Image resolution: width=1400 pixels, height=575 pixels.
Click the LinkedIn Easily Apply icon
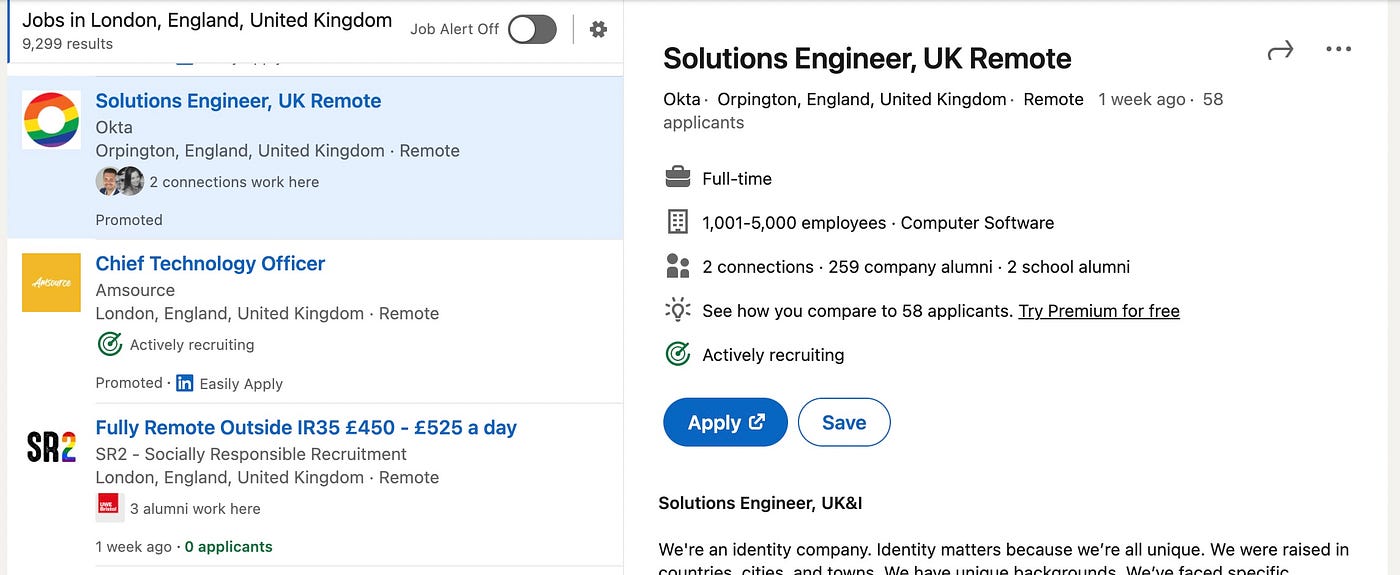tap(184, 383)
